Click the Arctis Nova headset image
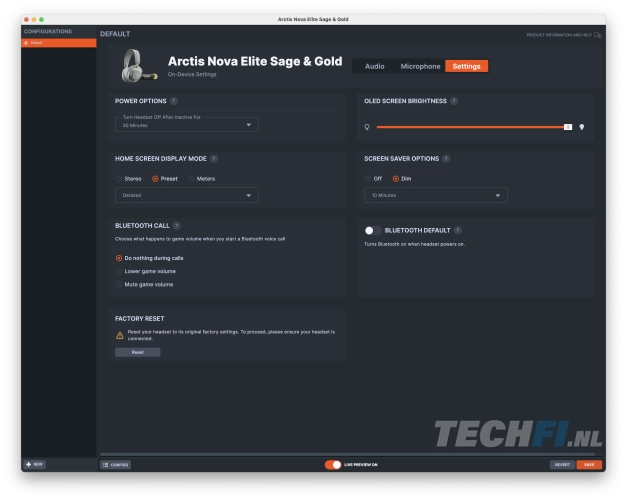The height and width of the screenshot is (500, 627). (138, 66)
